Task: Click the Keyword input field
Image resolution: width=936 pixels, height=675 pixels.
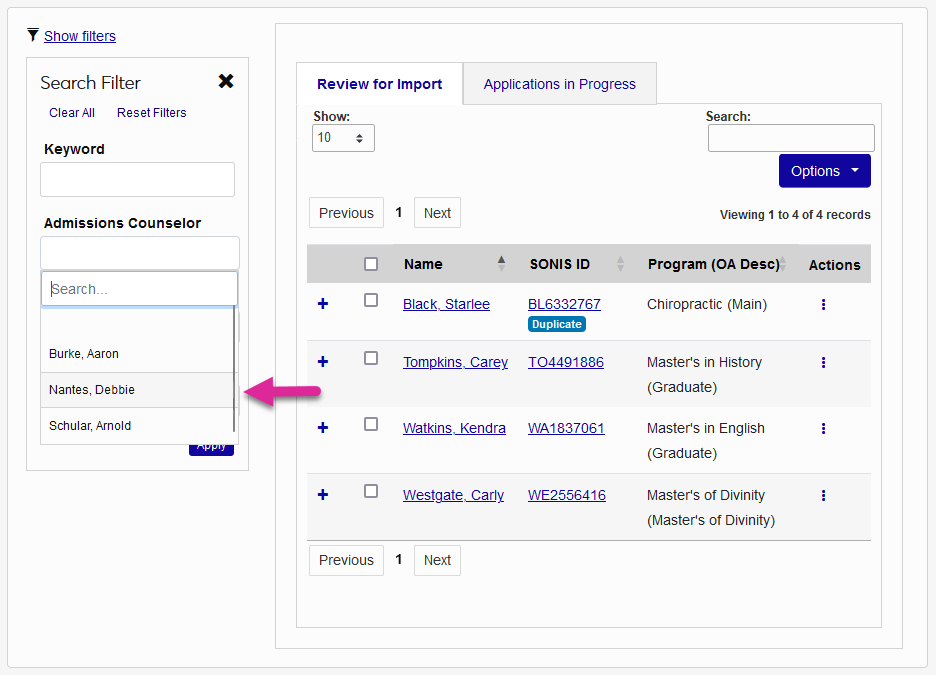Action: (x=137, y=180)
